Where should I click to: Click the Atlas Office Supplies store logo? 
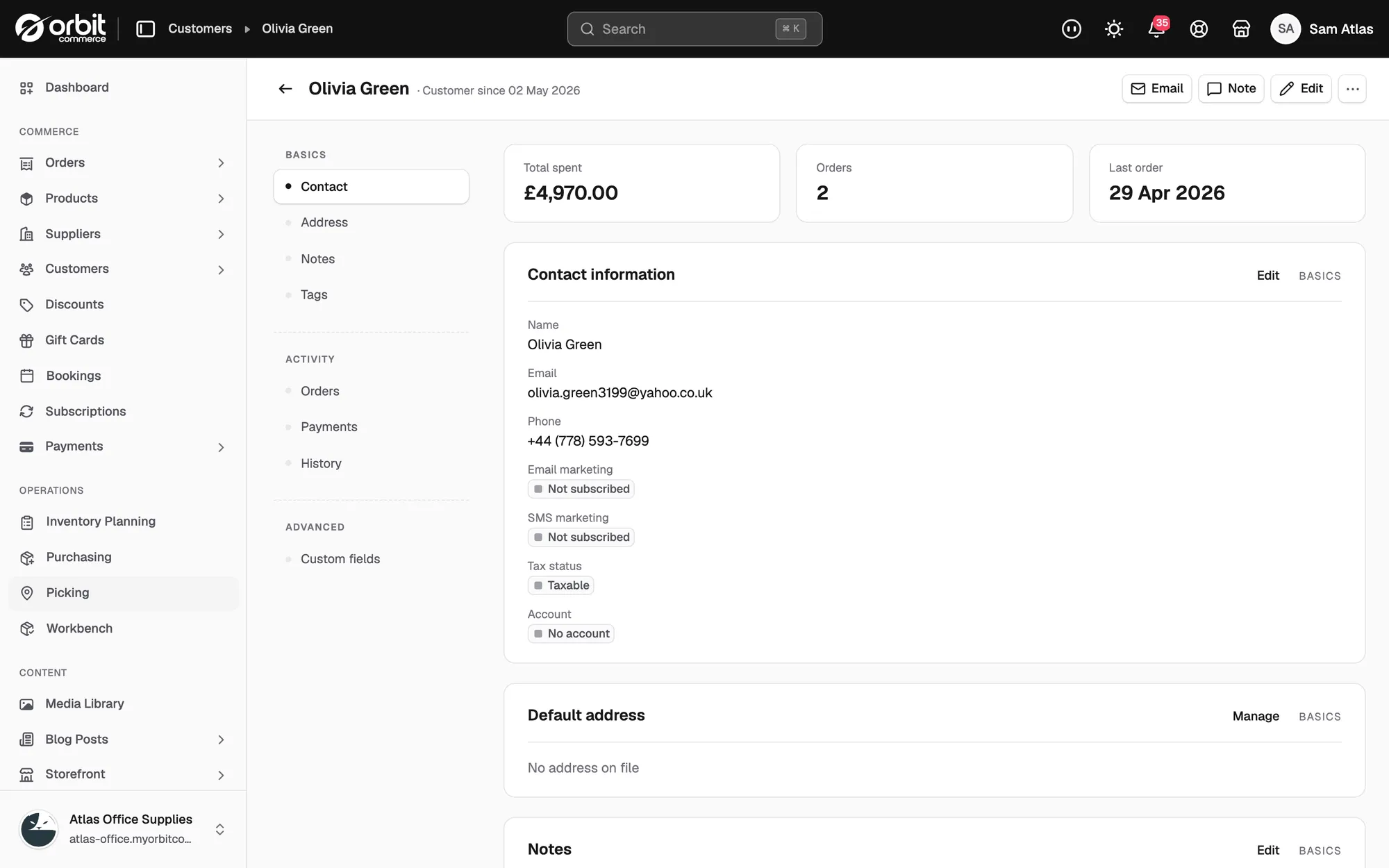pyautogui.click(x=39, y=829)
